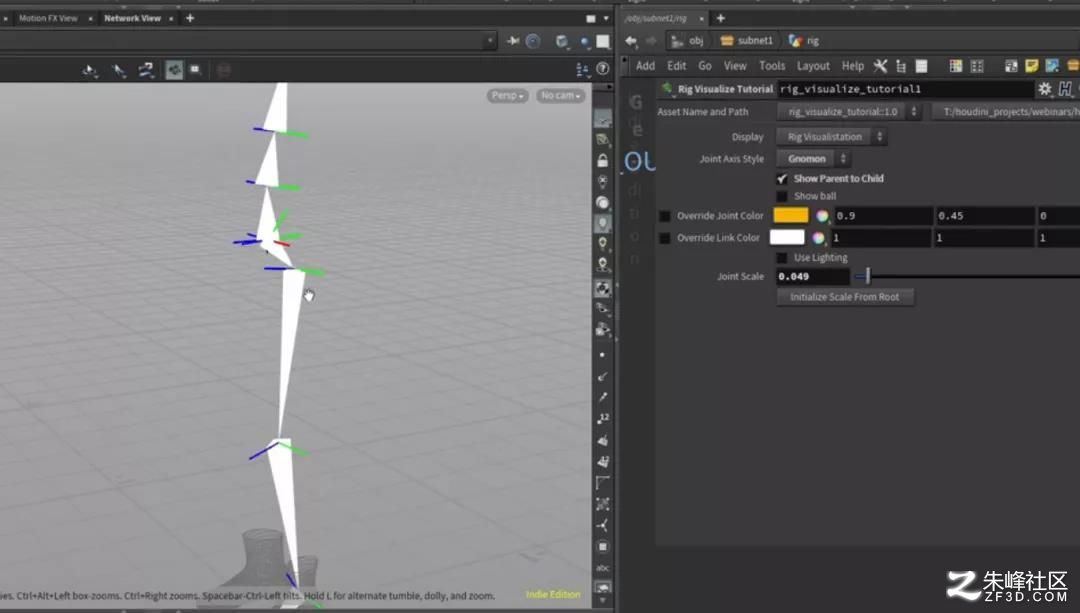Click the point markers dot icon in sidebar
Viewport: 1080px width, 613px height.
(603, 355)
